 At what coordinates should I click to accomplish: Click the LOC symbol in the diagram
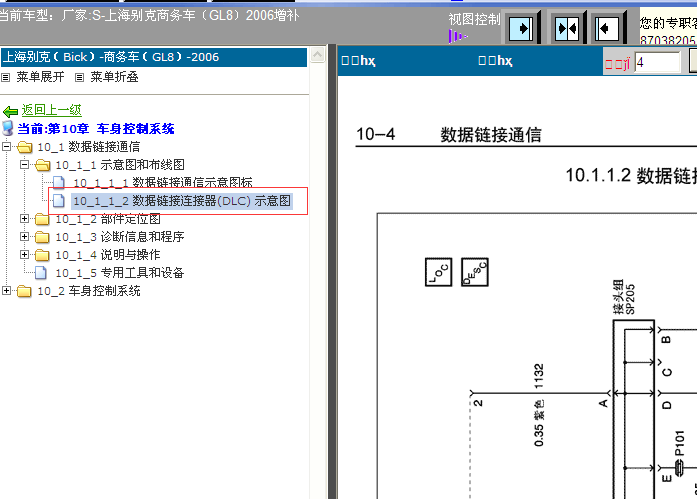click(438, 272)
